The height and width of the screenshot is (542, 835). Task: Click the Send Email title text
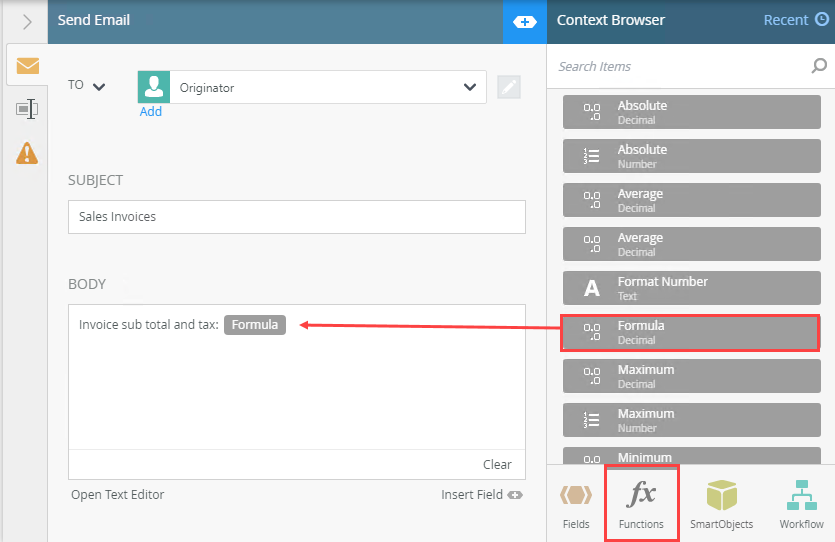[x=94, y=20]
